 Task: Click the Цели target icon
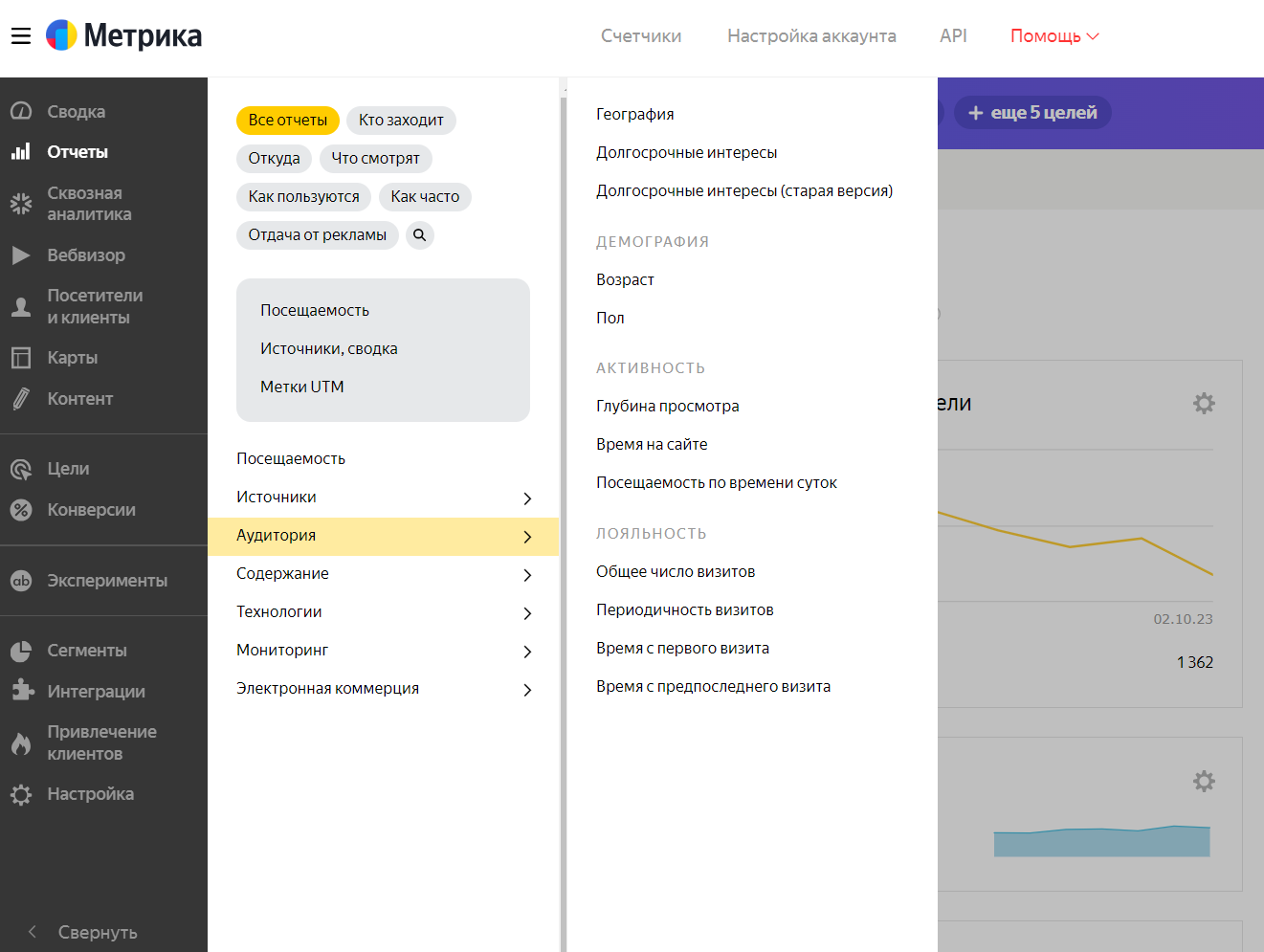pyautogui.click(x=21, y=469)
